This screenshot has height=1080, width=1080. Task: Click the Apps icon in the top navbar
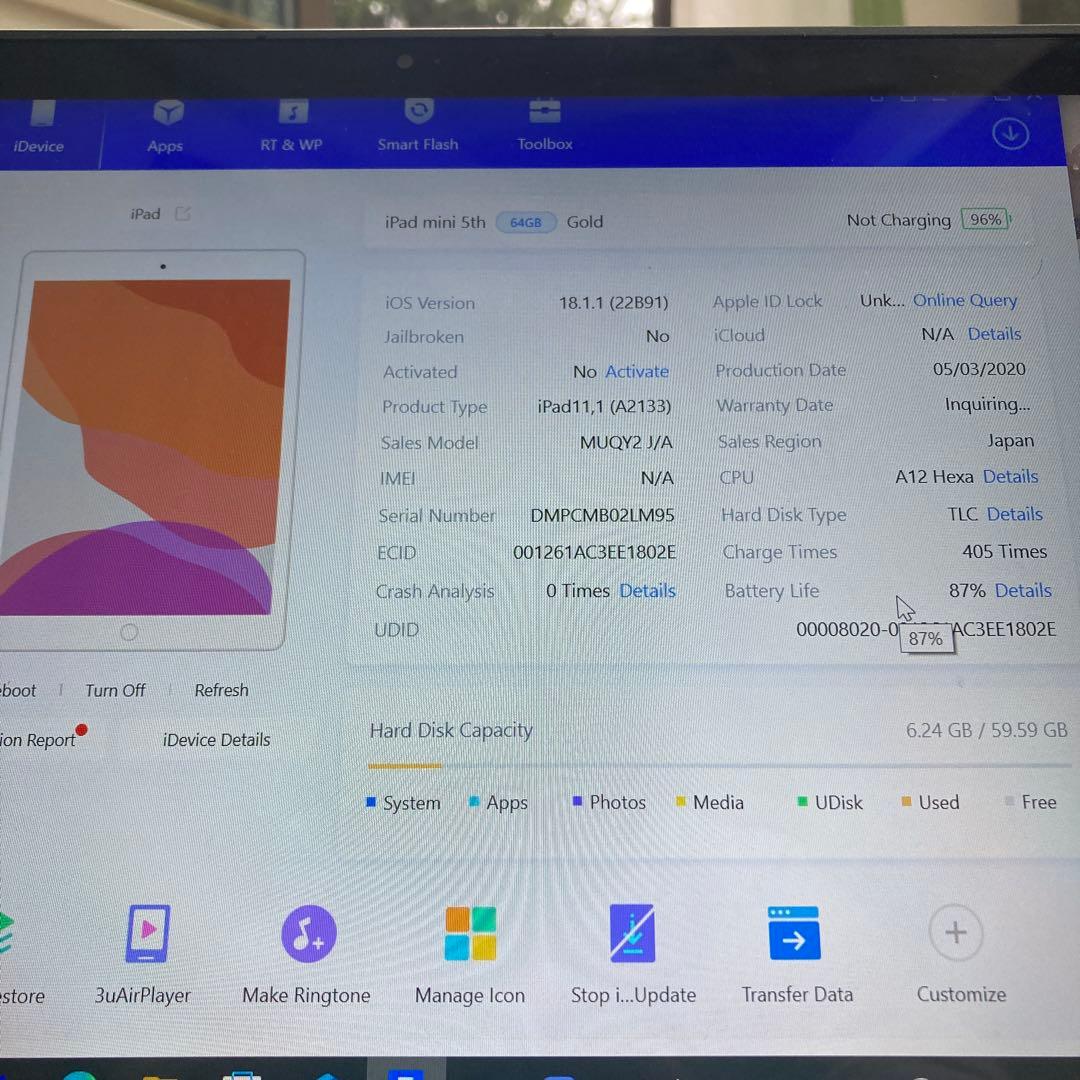165,125
